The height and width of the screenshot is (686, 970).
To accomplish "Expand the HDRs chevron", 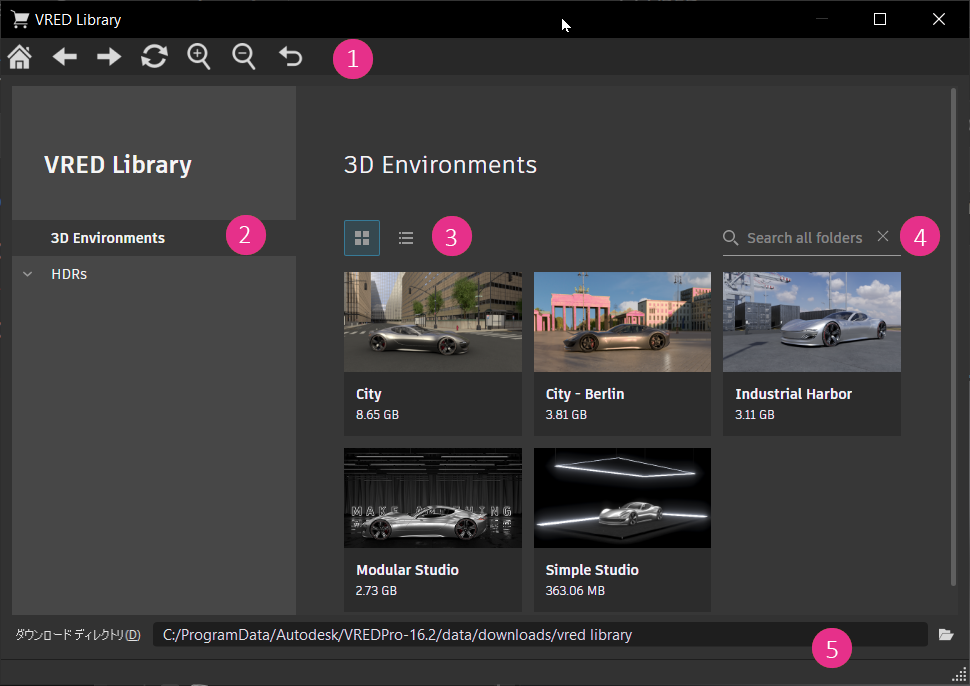I will point(27,274).
